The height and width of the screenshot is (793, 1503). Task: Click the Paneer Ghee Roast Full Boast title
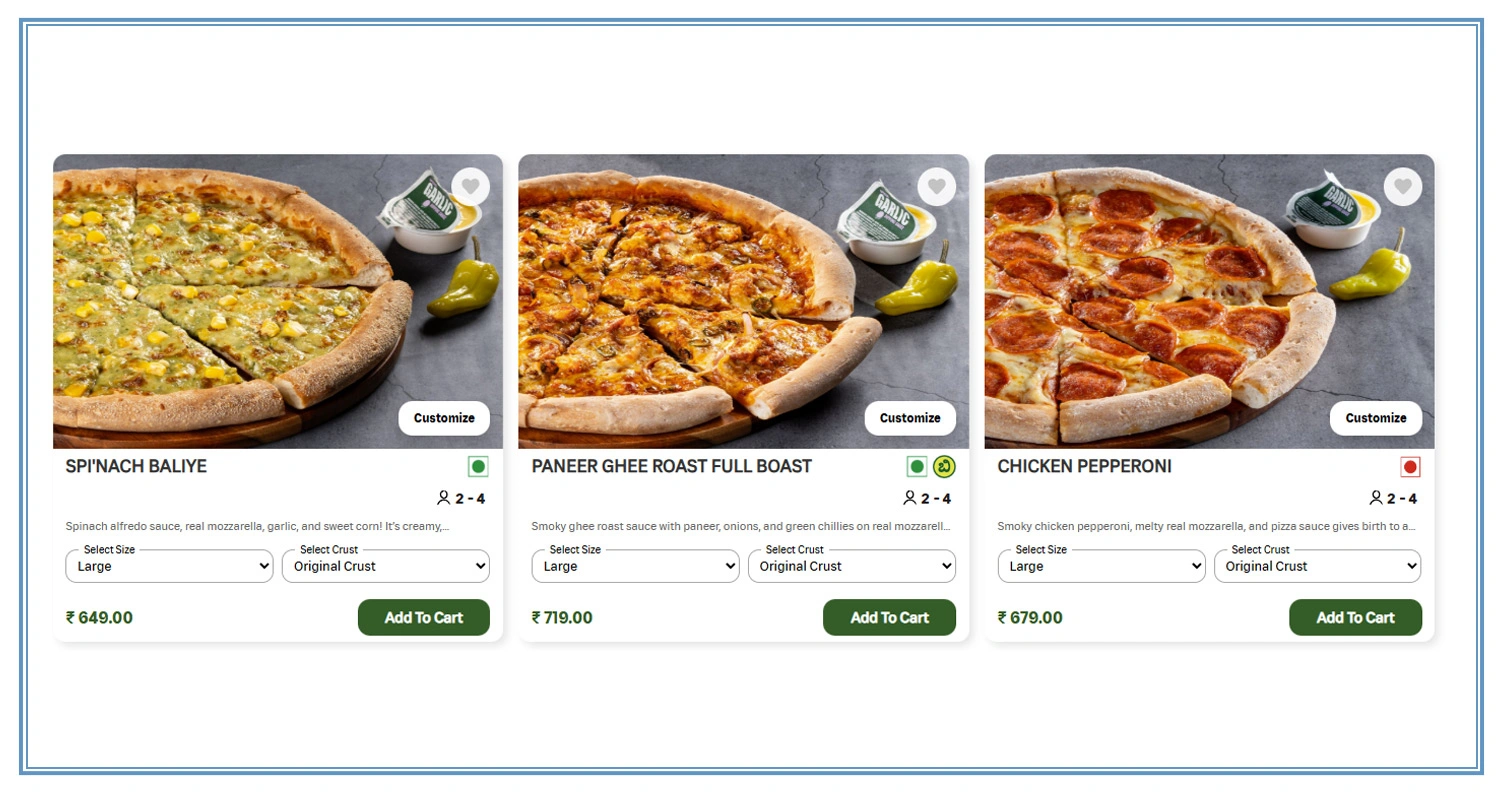(672, 466)
